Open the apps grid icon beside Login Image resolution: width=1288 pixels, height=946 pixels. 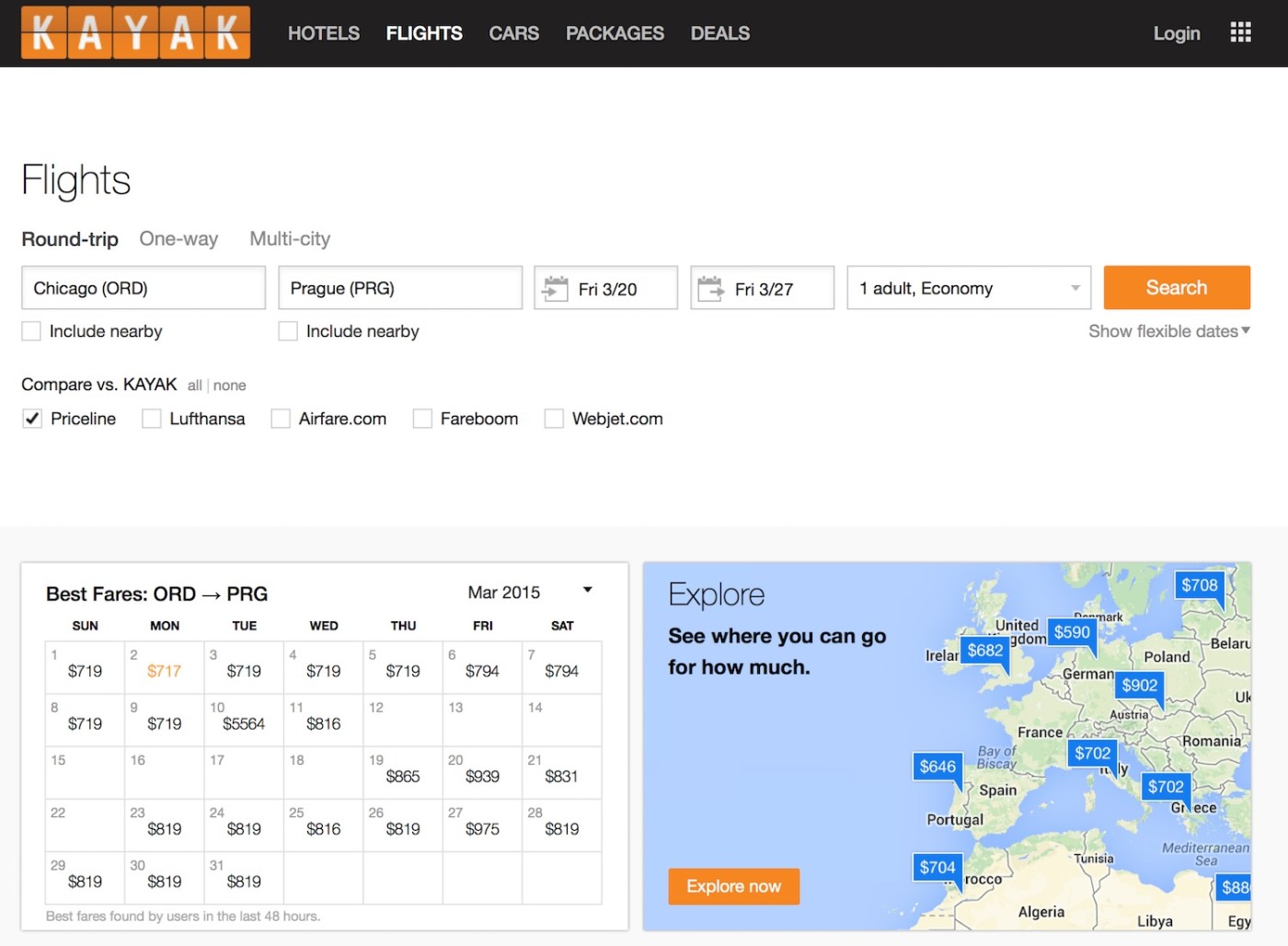(x=1240, y=33)
